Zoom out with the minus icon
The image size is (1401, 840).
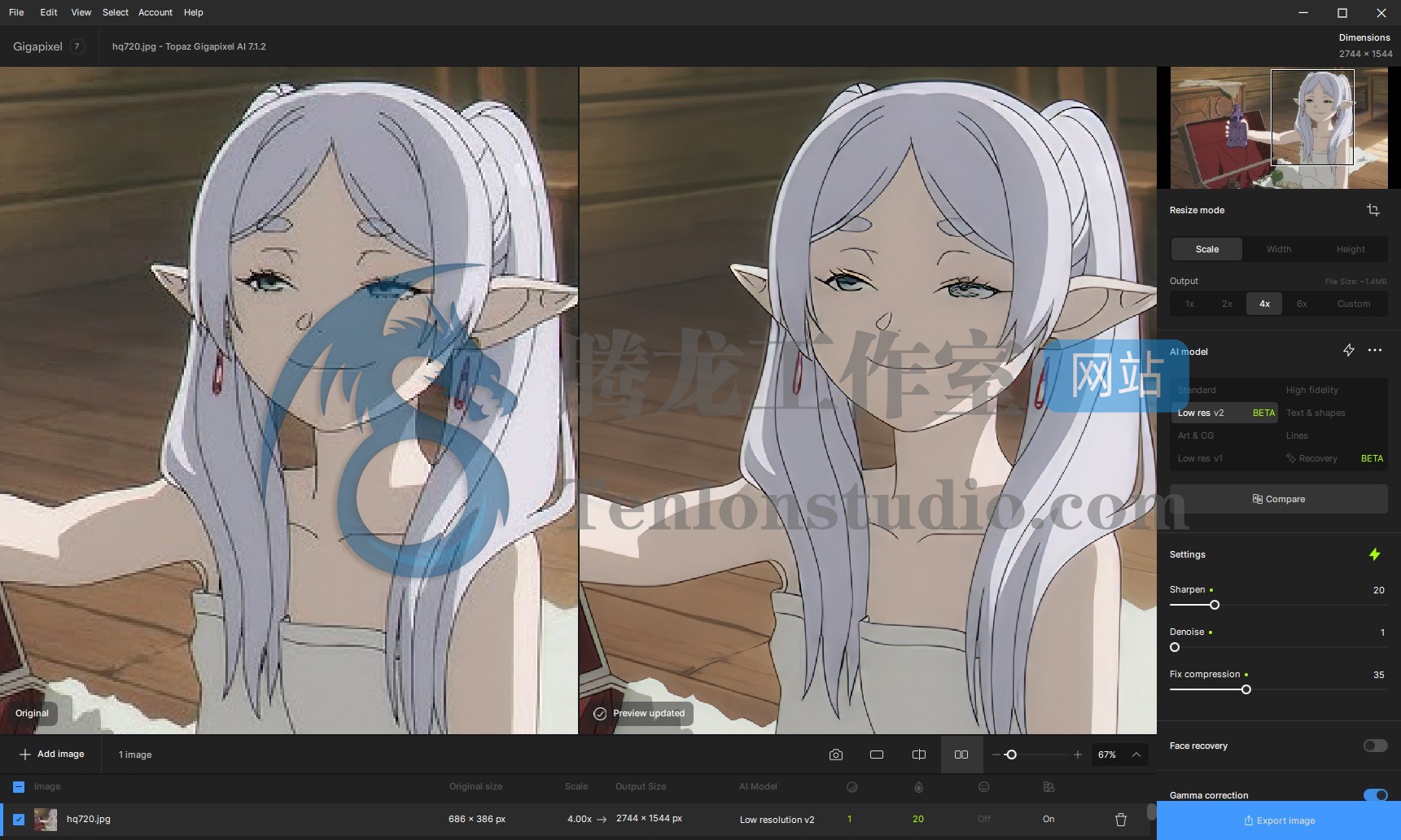coord(996,755)
